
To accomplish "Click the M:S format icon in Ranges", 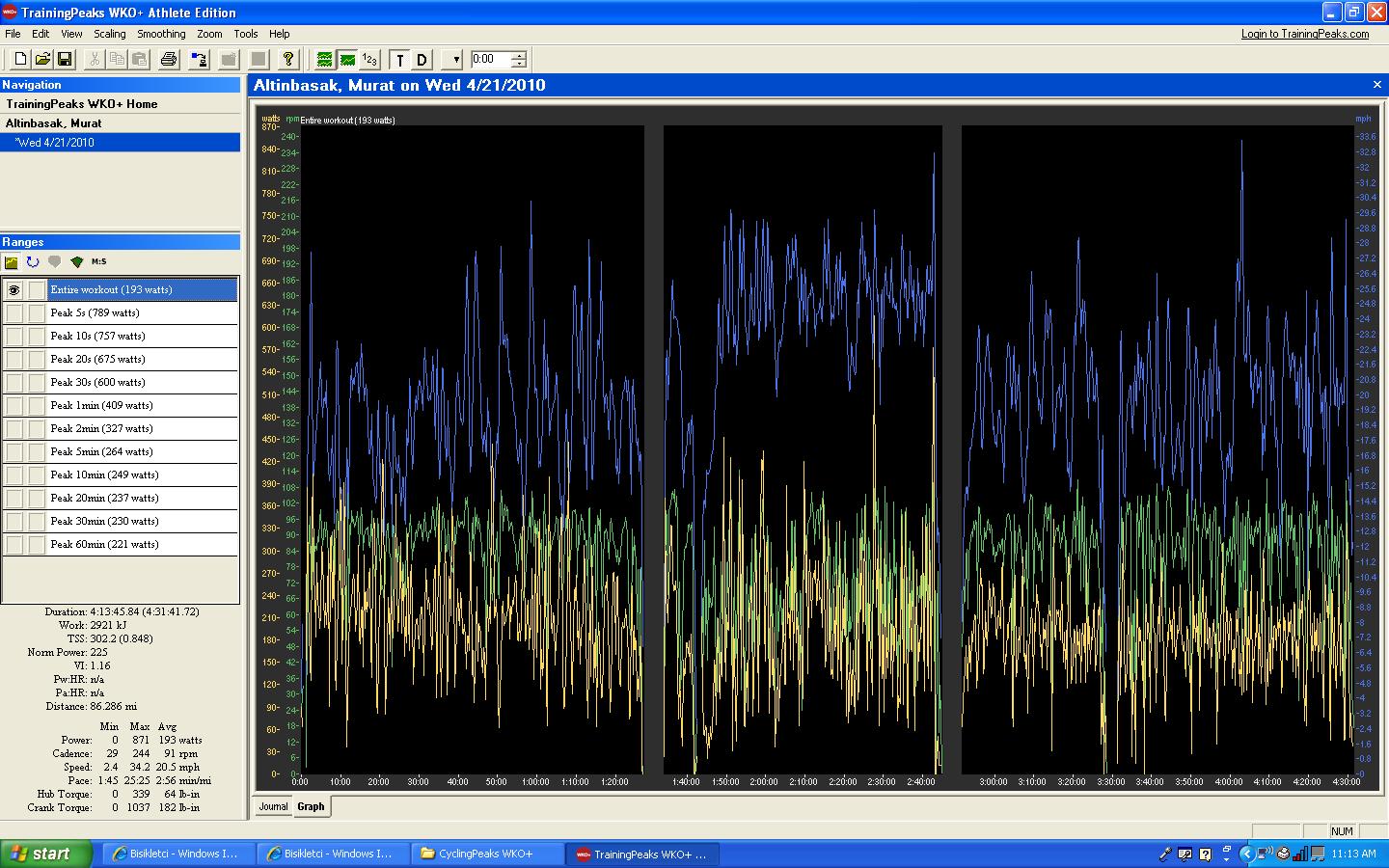I will click(x=99, y=262).
